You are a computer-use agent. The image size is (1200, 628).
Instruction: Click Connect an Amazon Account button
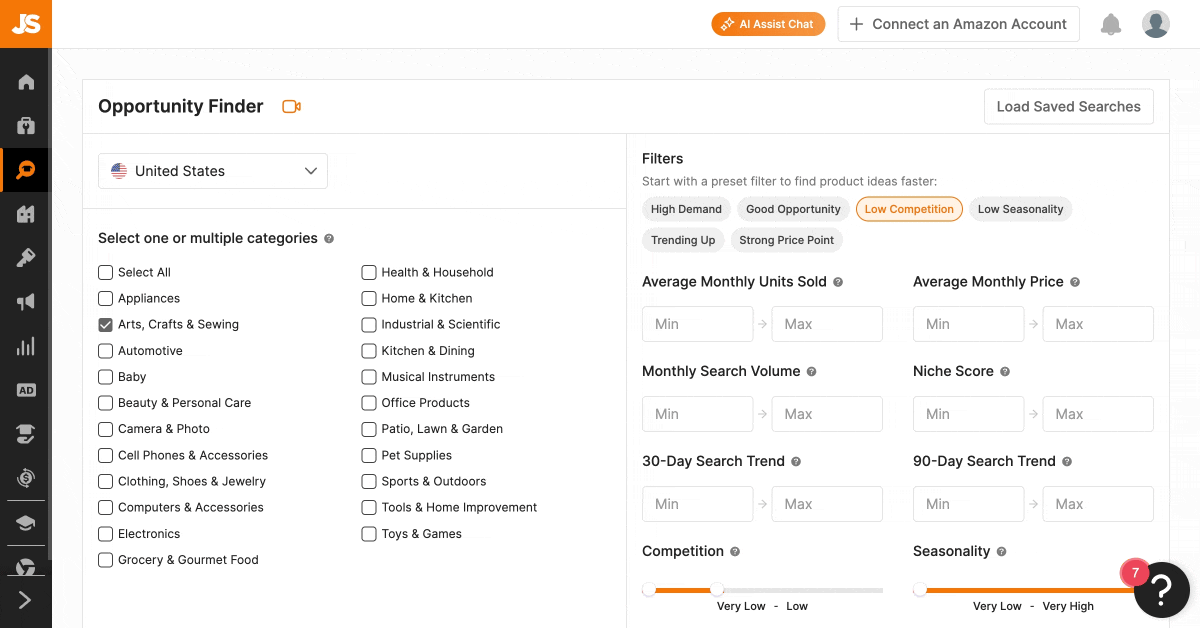958,24
